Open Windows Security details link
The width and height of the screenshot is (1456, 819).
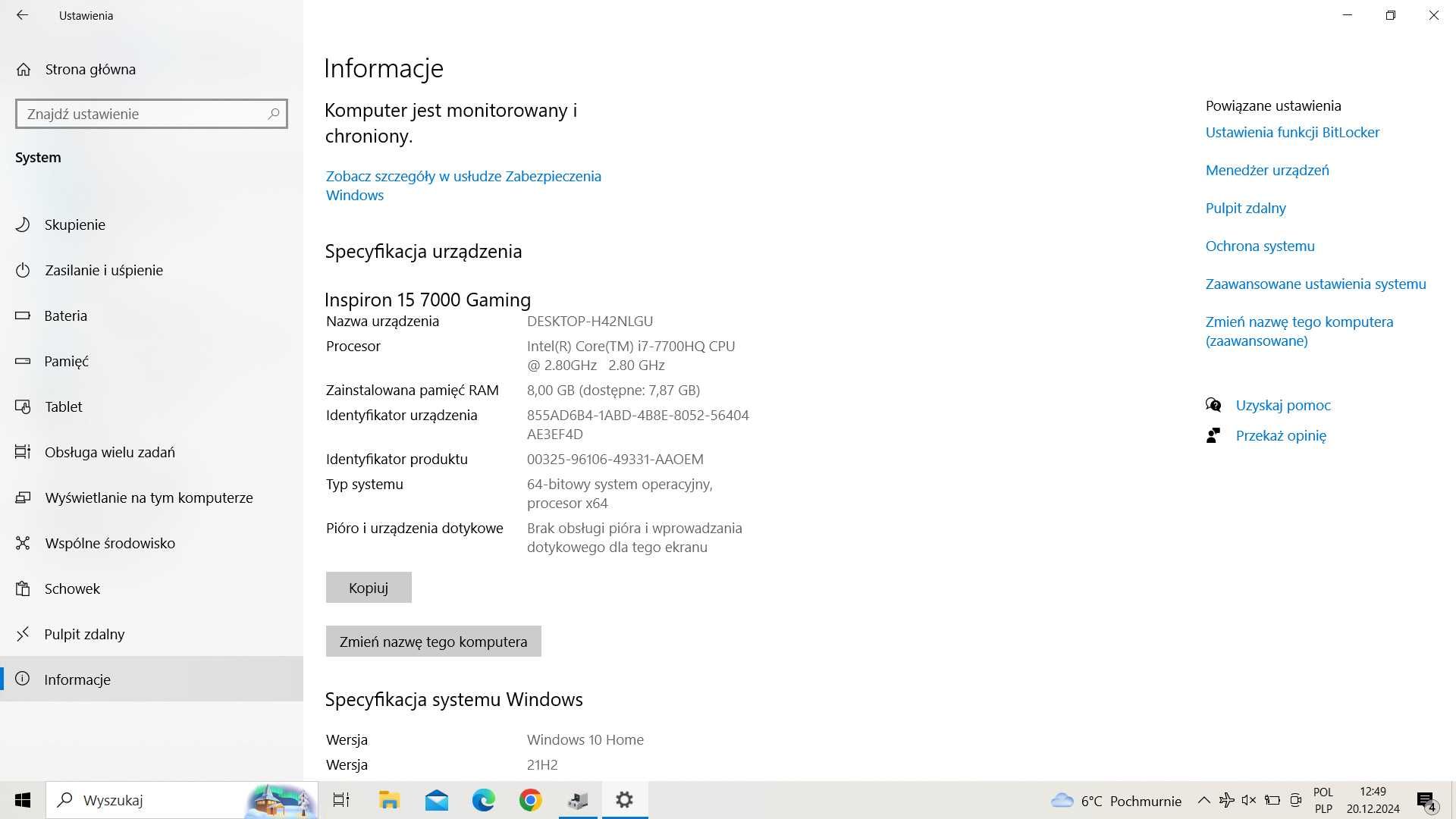(463, 186)
